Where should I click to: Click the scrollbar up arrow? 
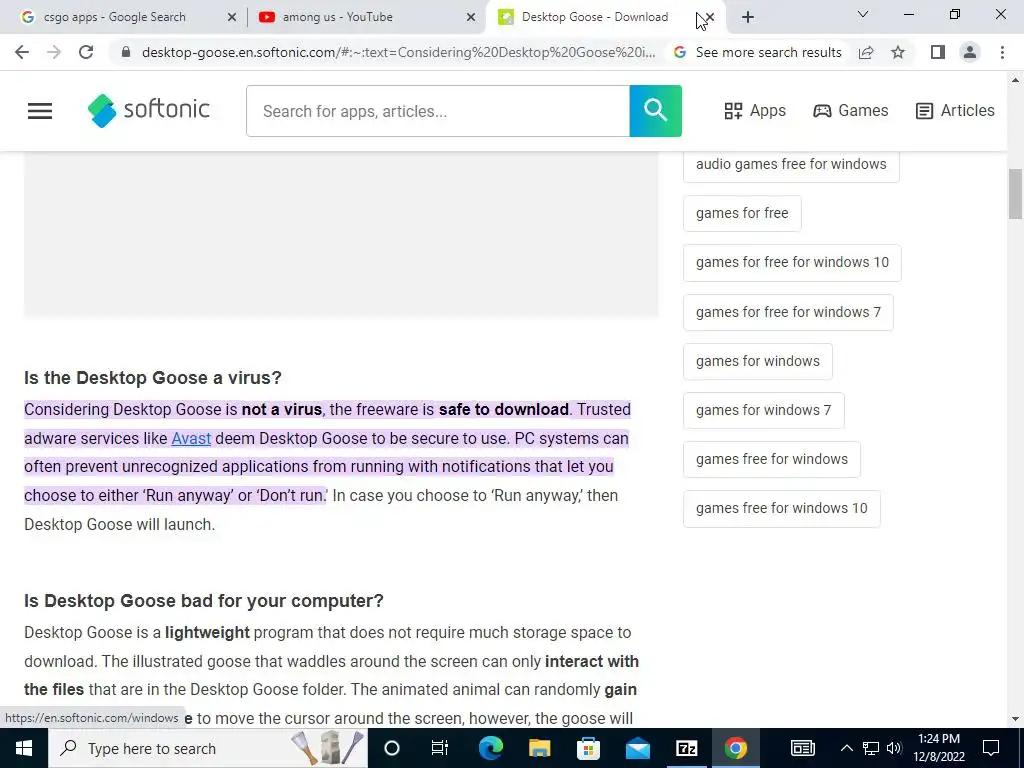click(x=1015, y=80)
